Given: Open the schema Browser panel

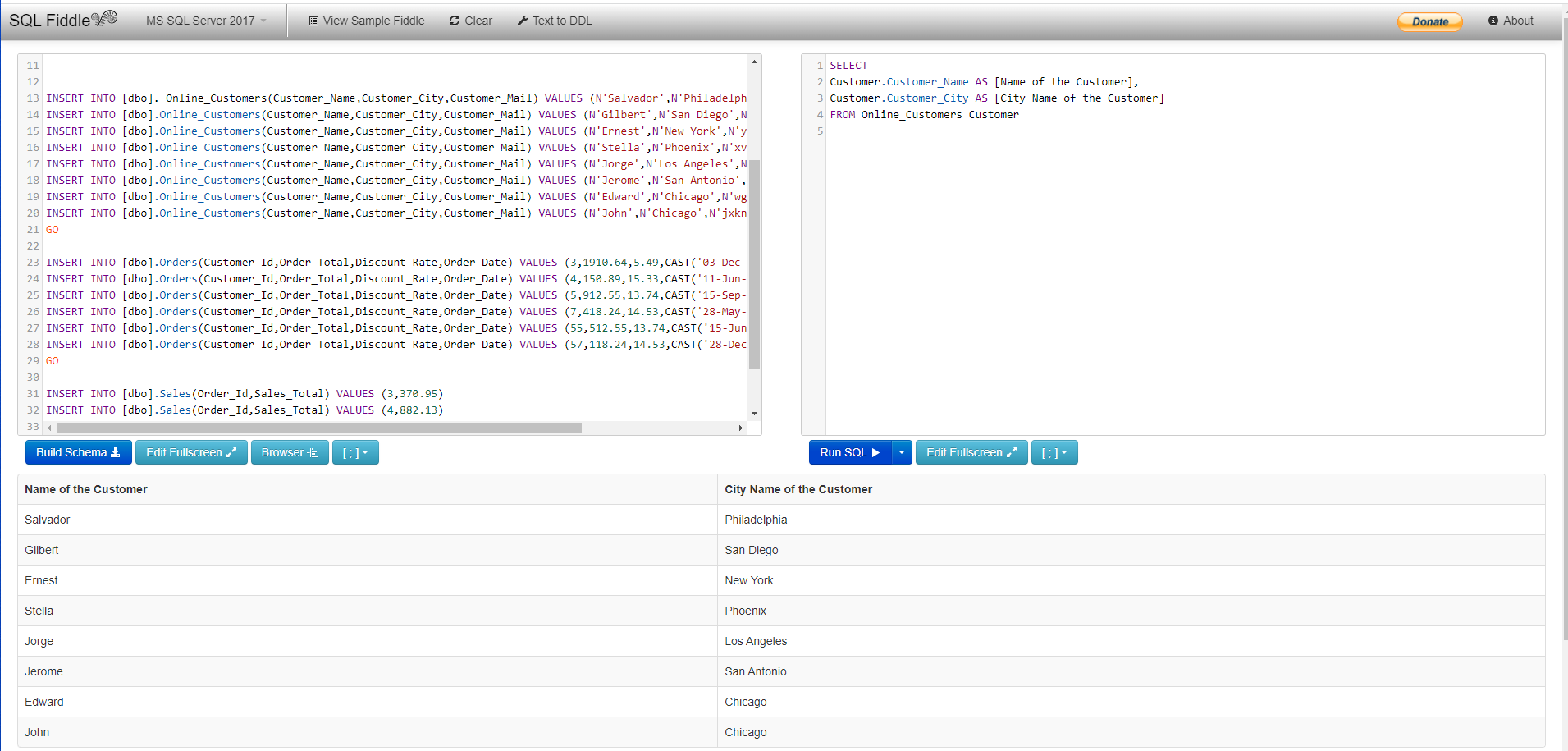Looking at the screenshot, I should [290, 452].
